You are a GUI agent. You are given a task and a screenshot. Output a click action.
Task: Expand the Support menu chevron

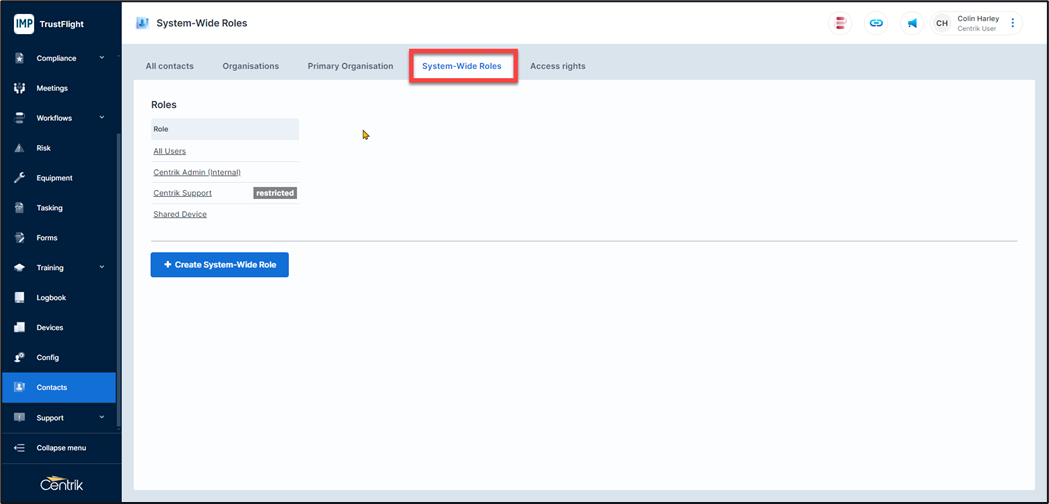point(102,417)
